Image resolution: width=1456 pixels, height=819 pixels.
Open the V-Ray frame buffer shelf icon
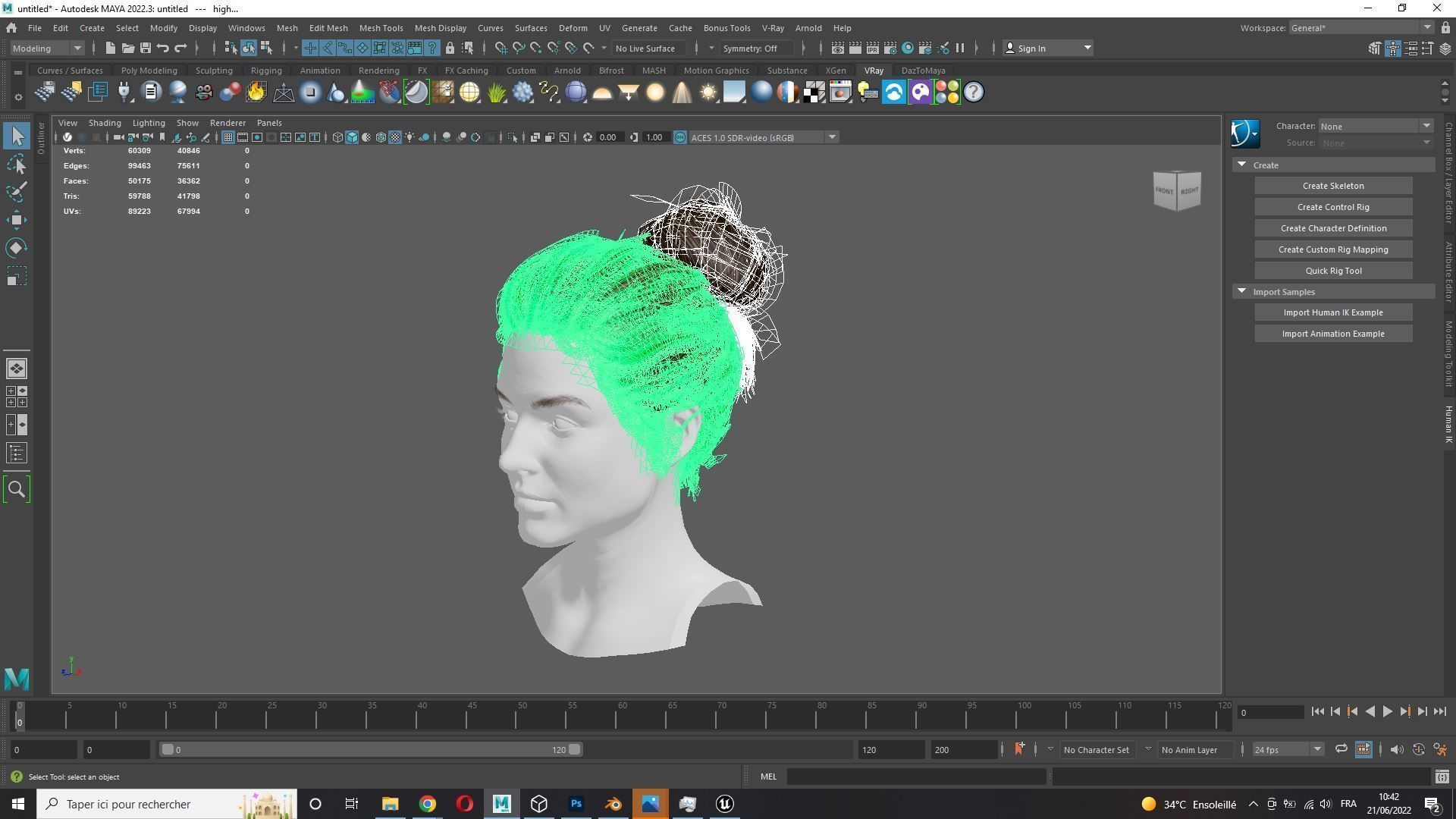[x=841, y=93]
